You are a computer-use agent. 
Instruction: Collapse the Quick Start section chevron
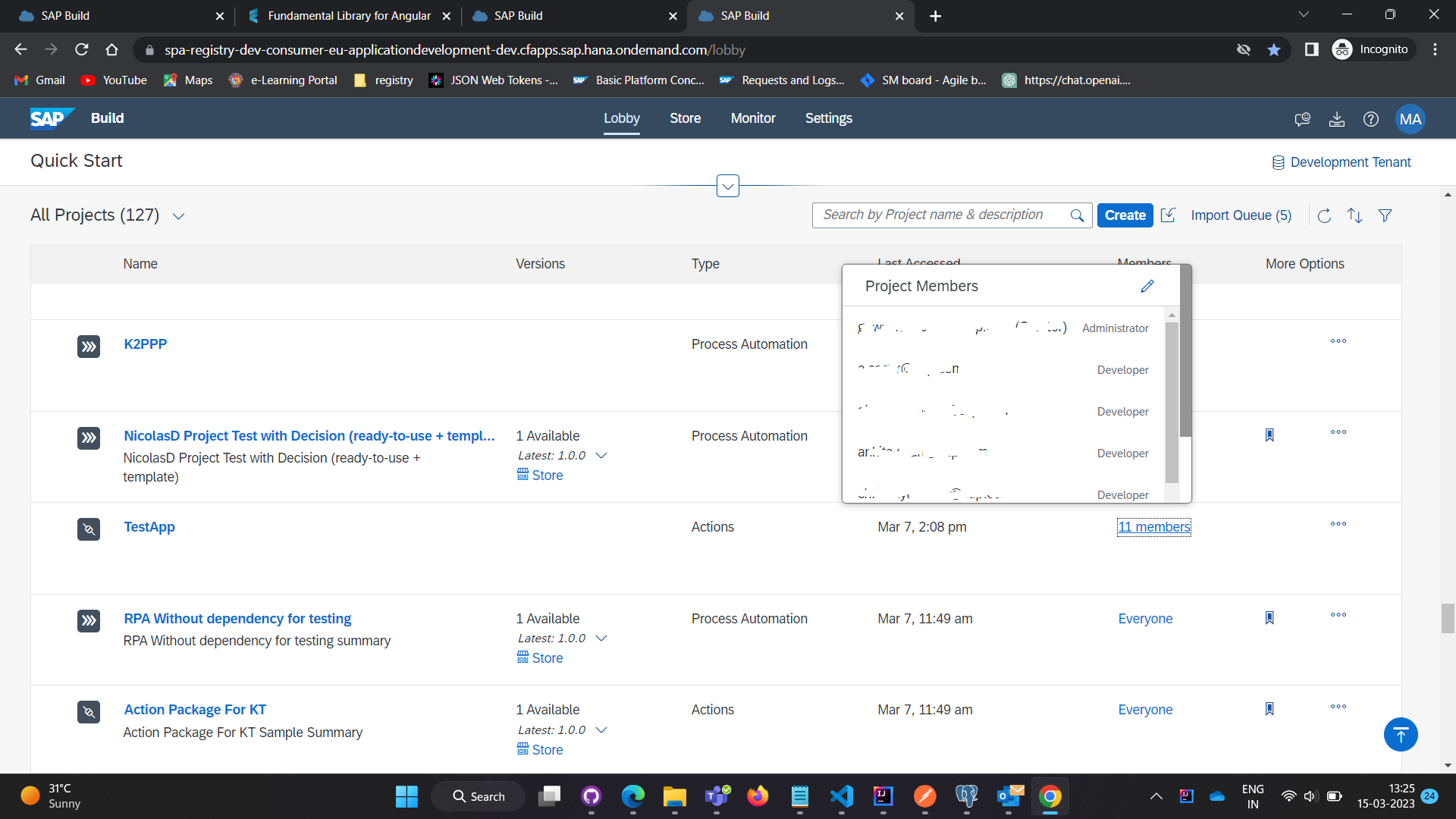point(727,185)
